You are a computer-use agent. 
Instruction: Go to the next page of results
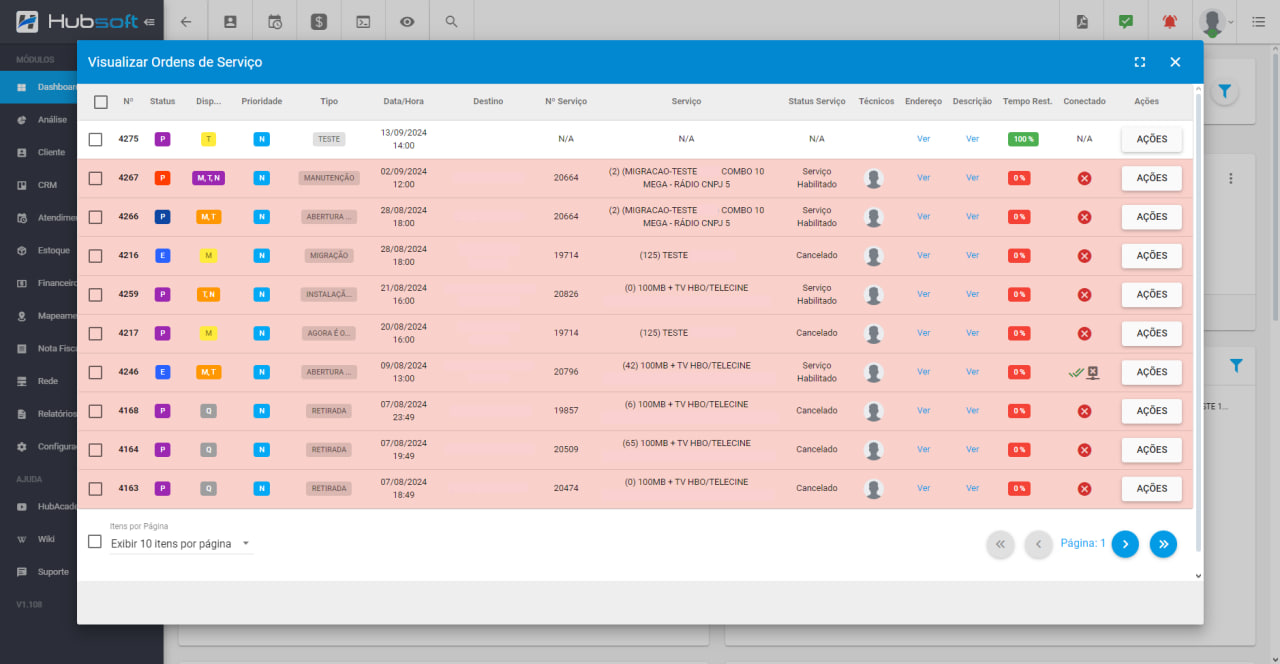[x=1125, y=544]
